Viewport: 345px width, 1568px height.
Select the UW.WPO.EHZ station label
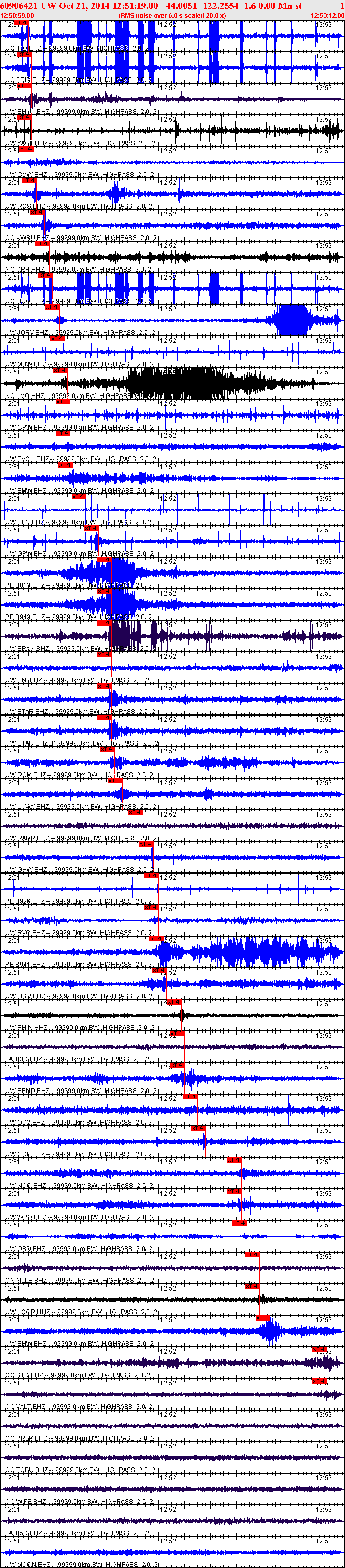26,1218
